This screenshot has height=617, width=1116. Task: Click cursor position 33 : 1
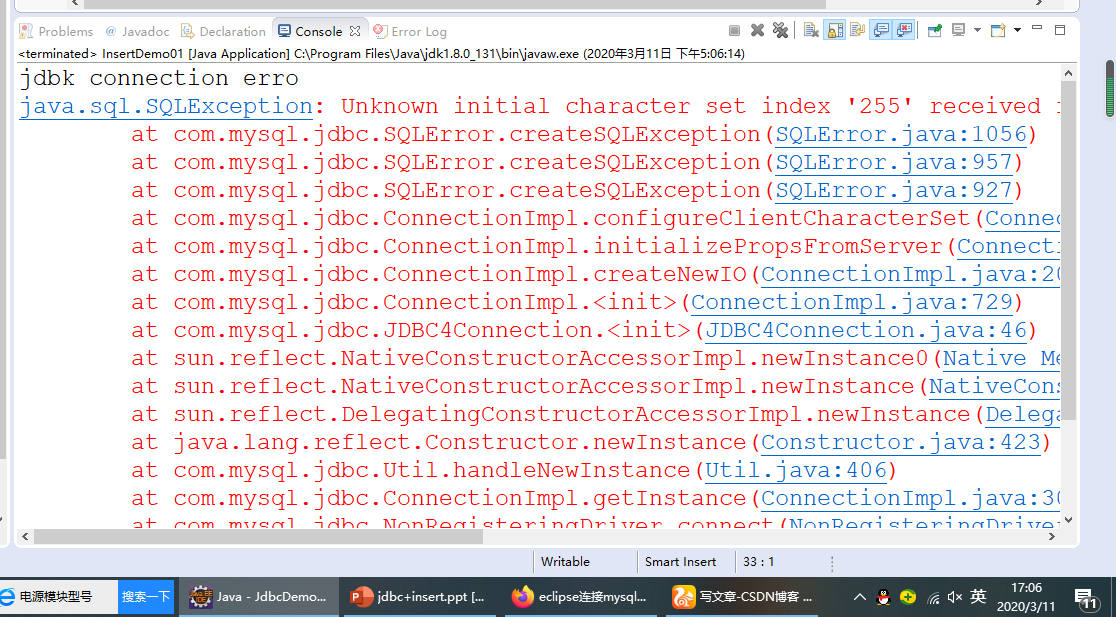click(758, 561)
